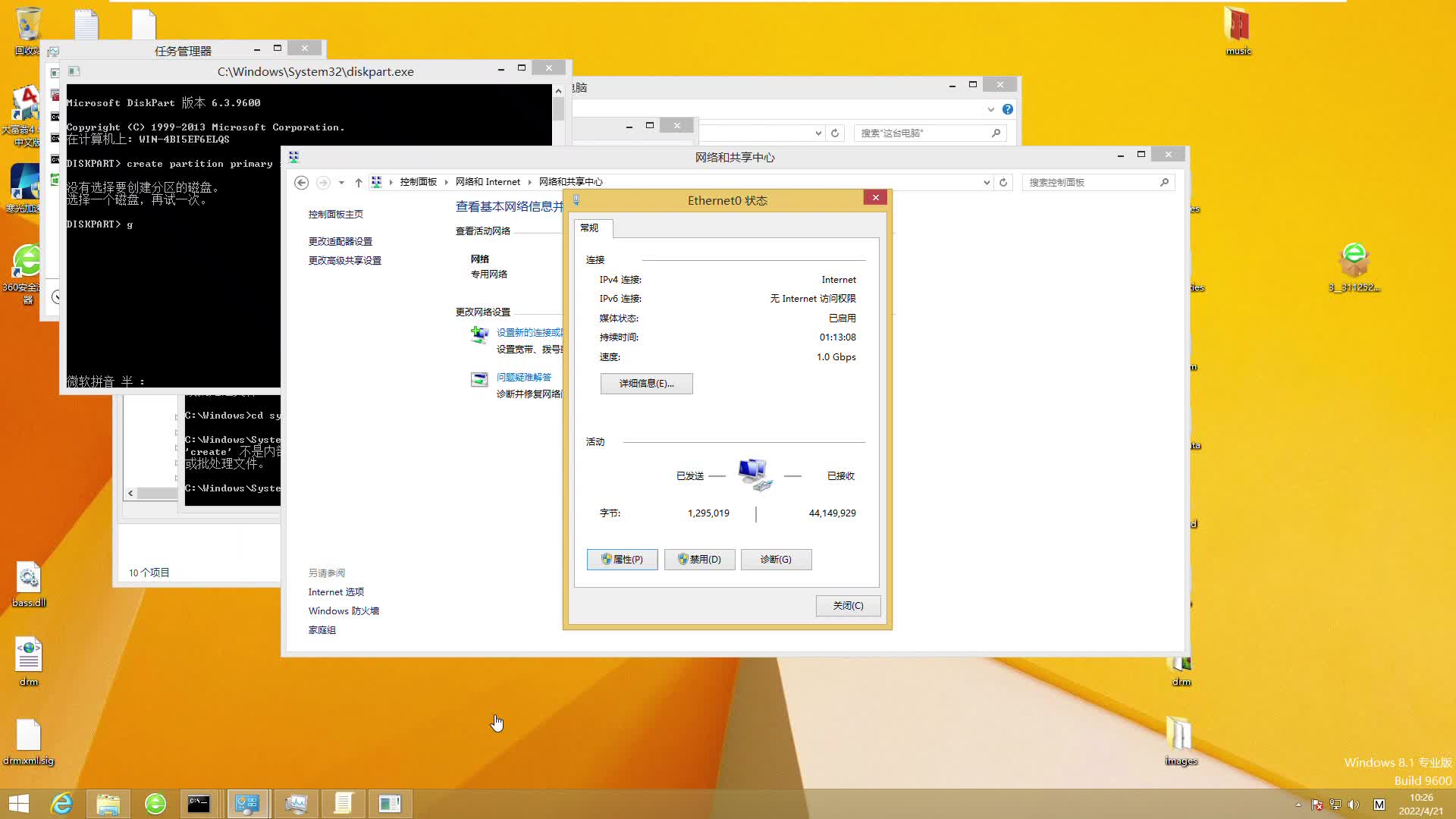Select the 3_311252 installer icon on desktop

(1354, 267)
